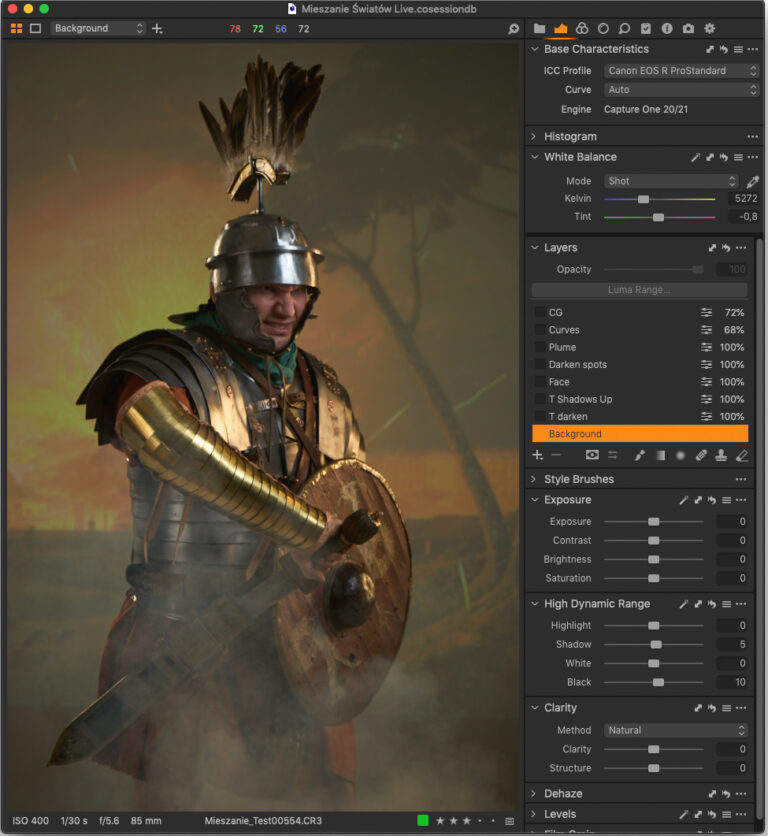Image resolution: width=768 pixels, height=836 pixels.
Task: Expand the Dehaze panel
Action: pos(533,793)
